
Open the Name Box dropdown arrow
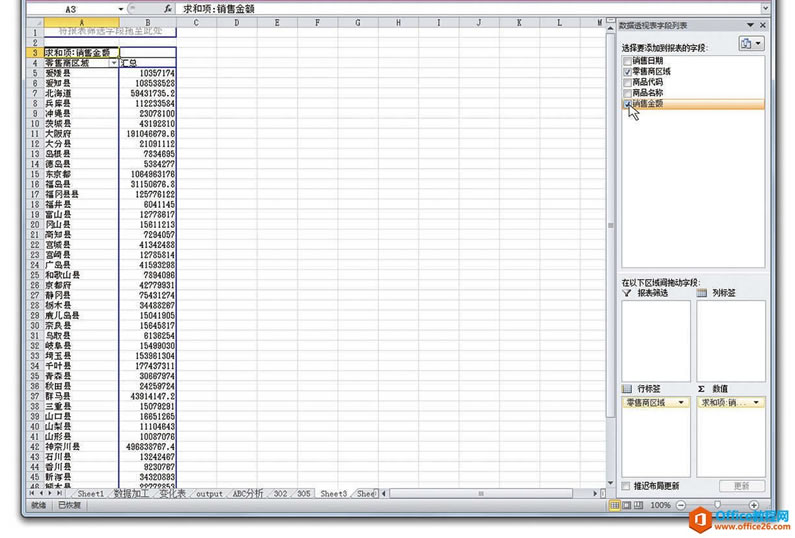click(120, 9)
